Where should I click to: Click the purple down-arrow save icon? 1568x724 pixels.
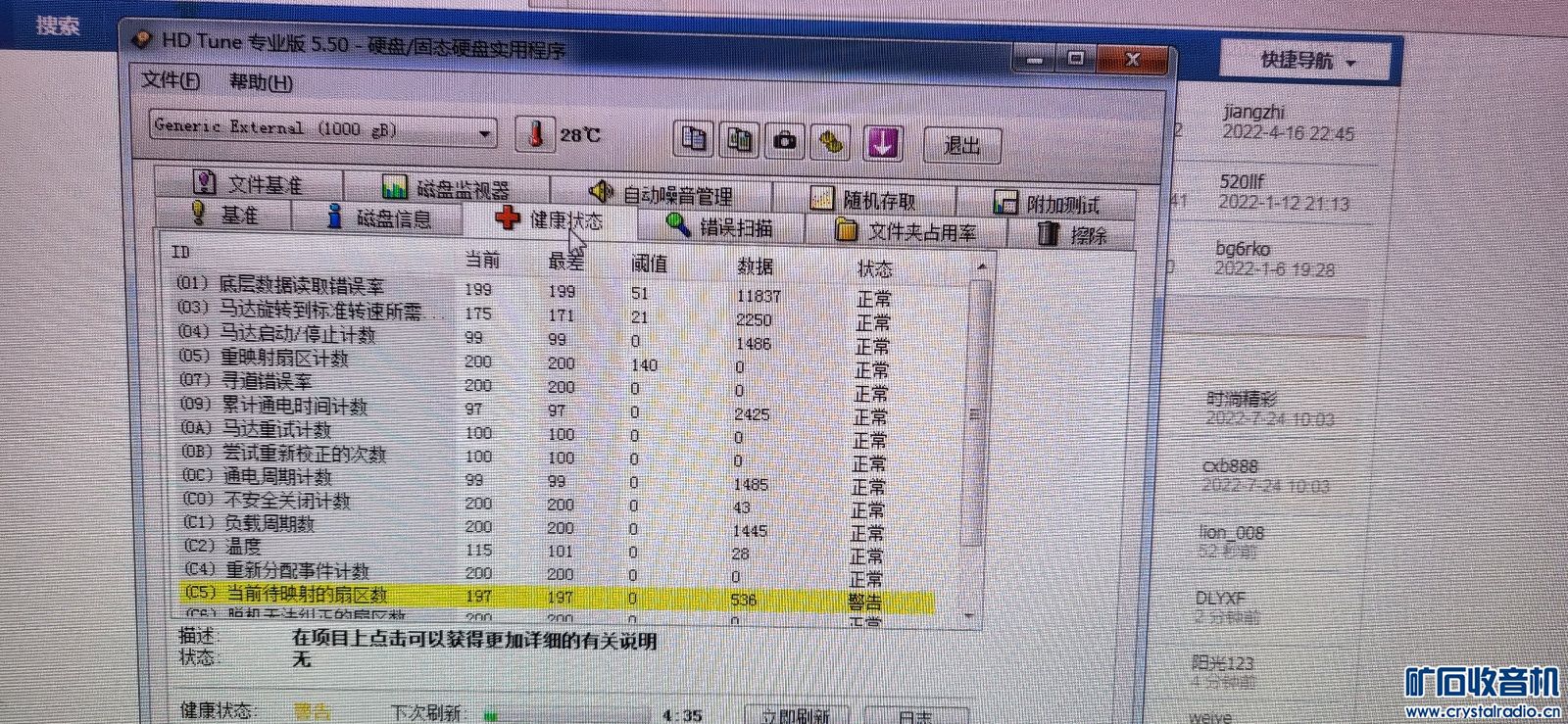(882, 143)
